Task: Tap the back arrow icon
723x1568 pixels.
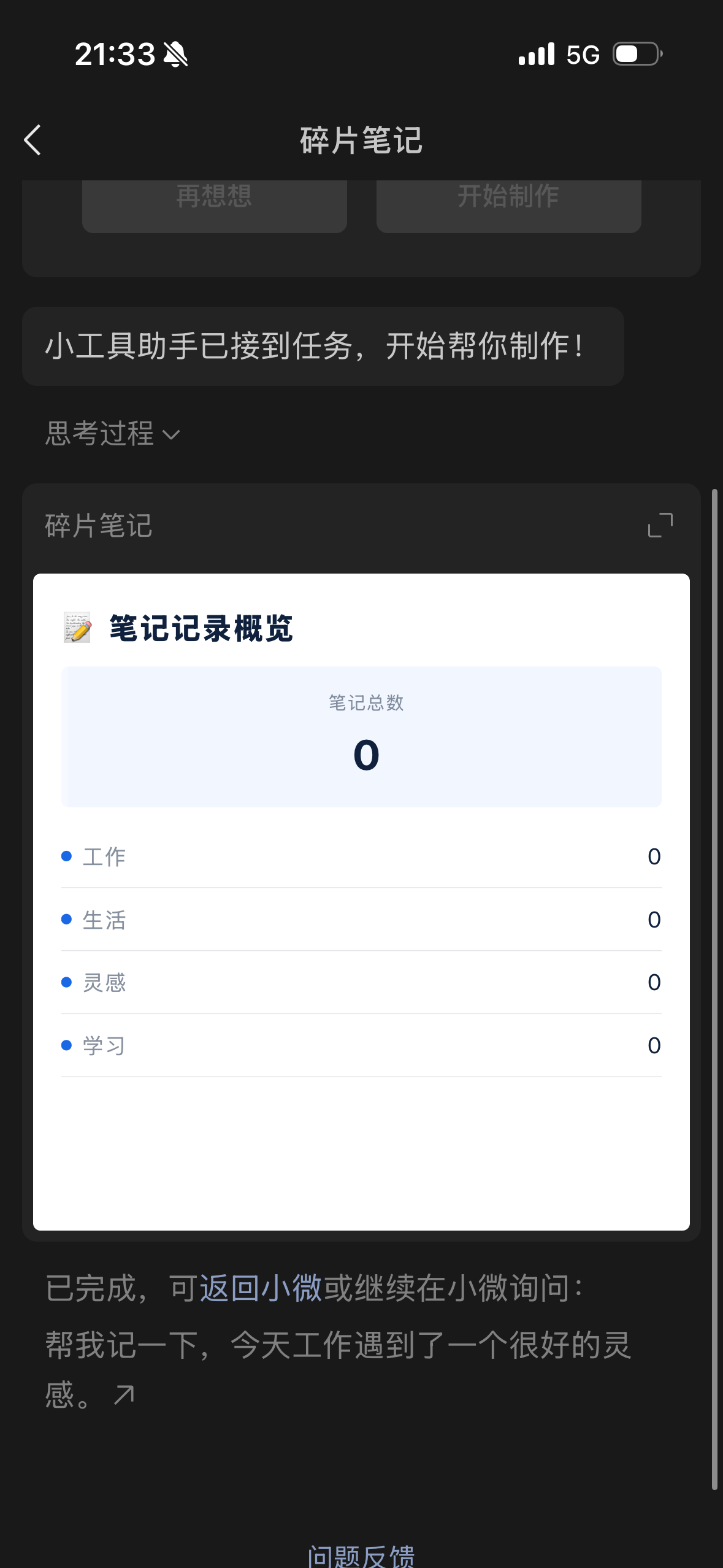Action: [x=33, y=140]
